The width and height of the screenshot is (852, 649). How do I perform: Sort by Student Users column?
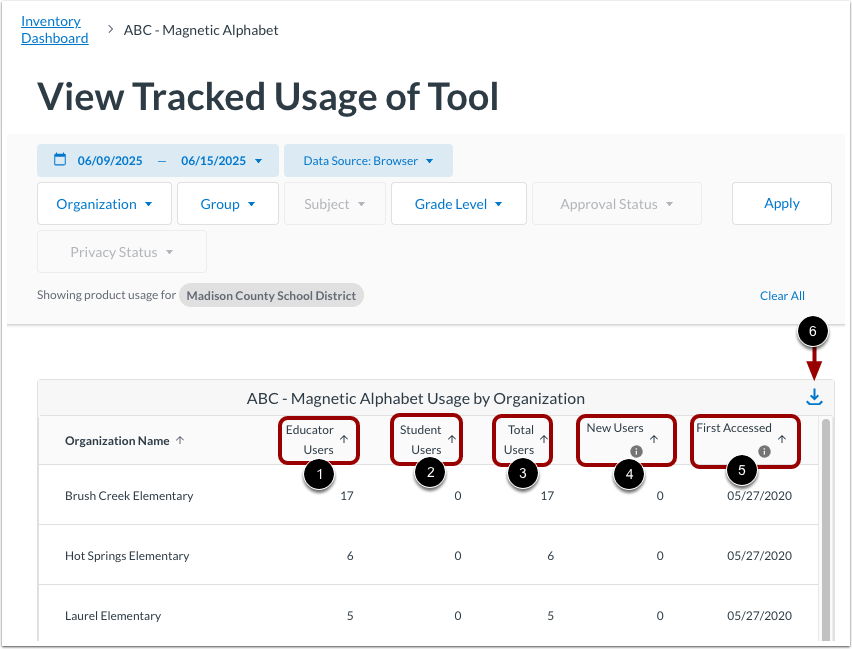click(452, 437)
